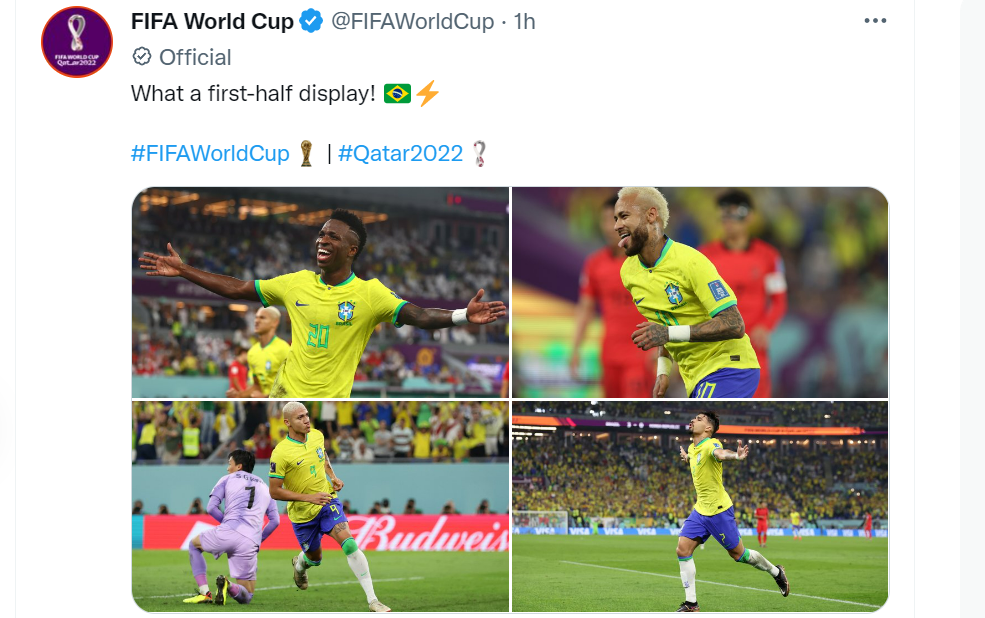Open the #FIFAWorldCup hashtag link
985x618 pixels.
pos(210,153)
